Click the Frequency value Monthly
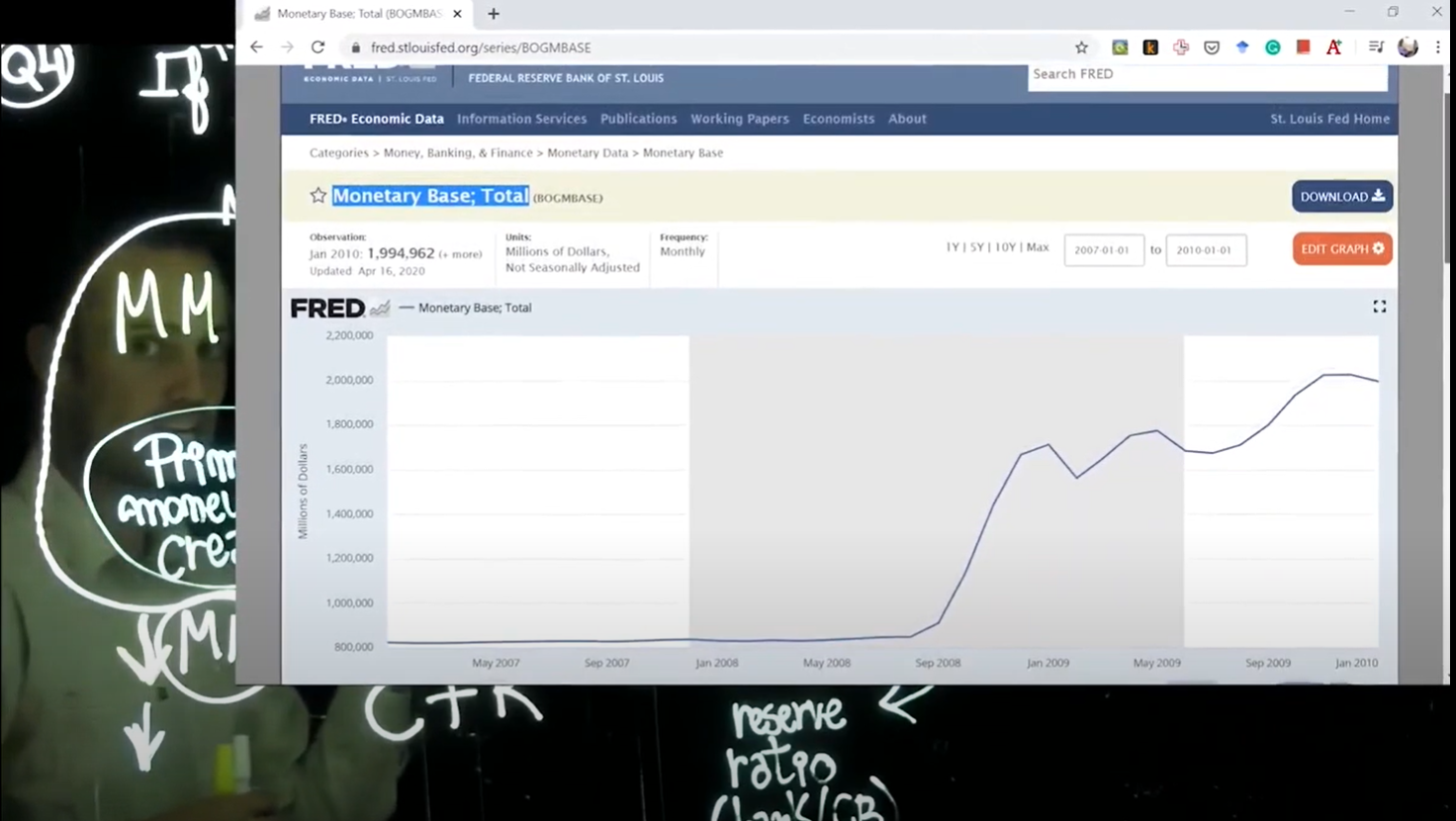Image resolution: width=1456 pixels, height=821 pixels. click(x=682, y=251)
